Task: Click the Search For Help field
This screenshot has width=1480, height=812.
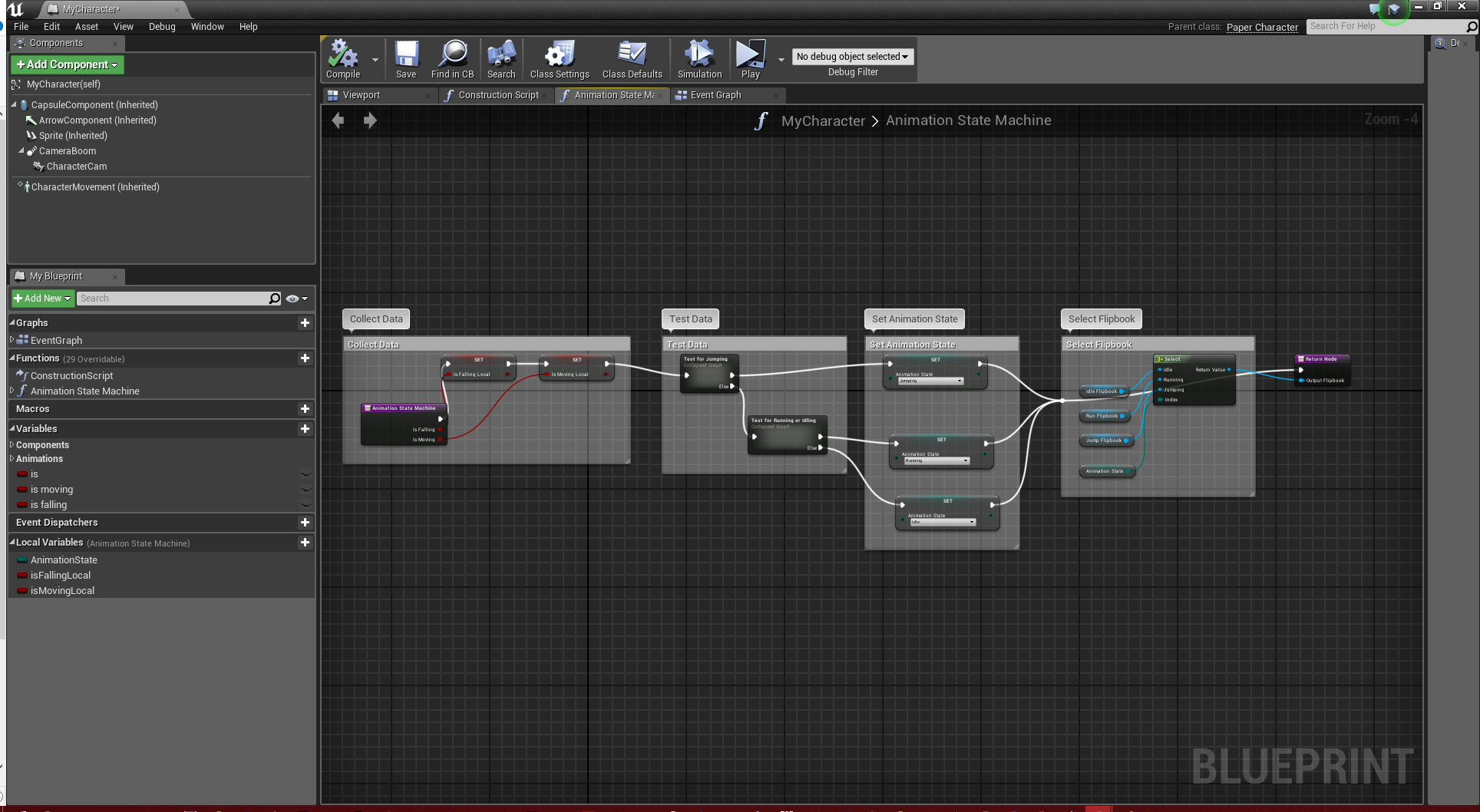Action: click(x=1386, y=26)
